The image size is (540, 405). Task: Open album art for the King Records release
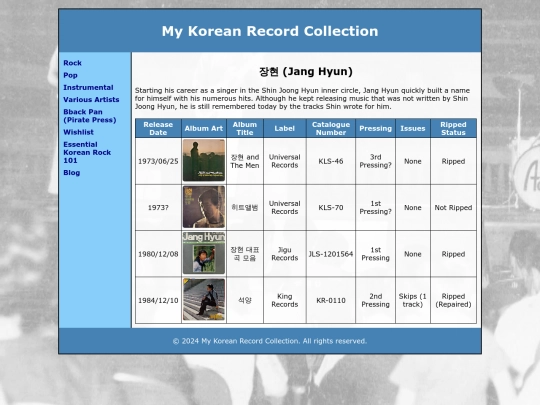204,300
